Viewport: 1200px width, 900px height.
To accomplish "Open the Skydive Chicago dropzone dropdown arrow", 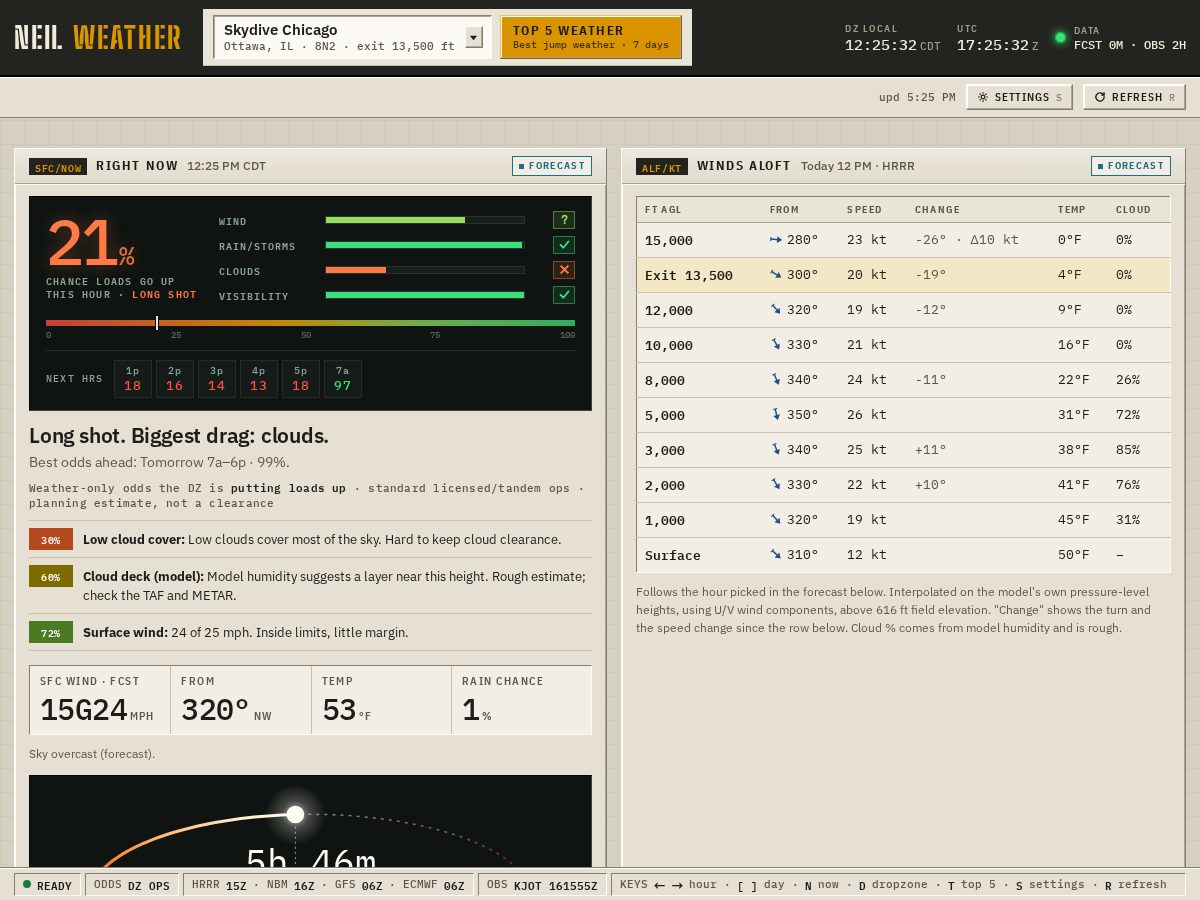I will coord(474,37).
